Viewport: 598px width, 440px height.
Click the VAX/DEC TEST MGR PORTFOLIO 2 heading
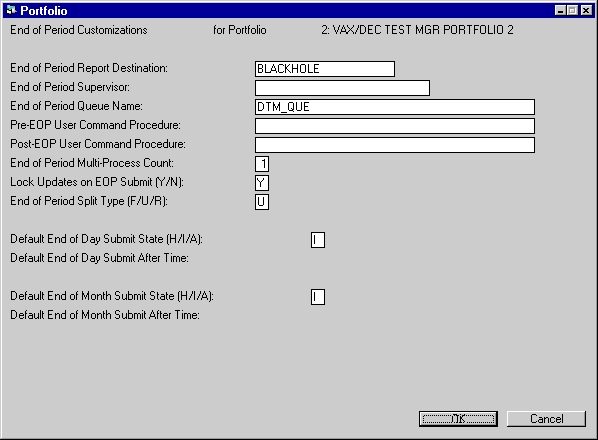(x=417, y=30)
